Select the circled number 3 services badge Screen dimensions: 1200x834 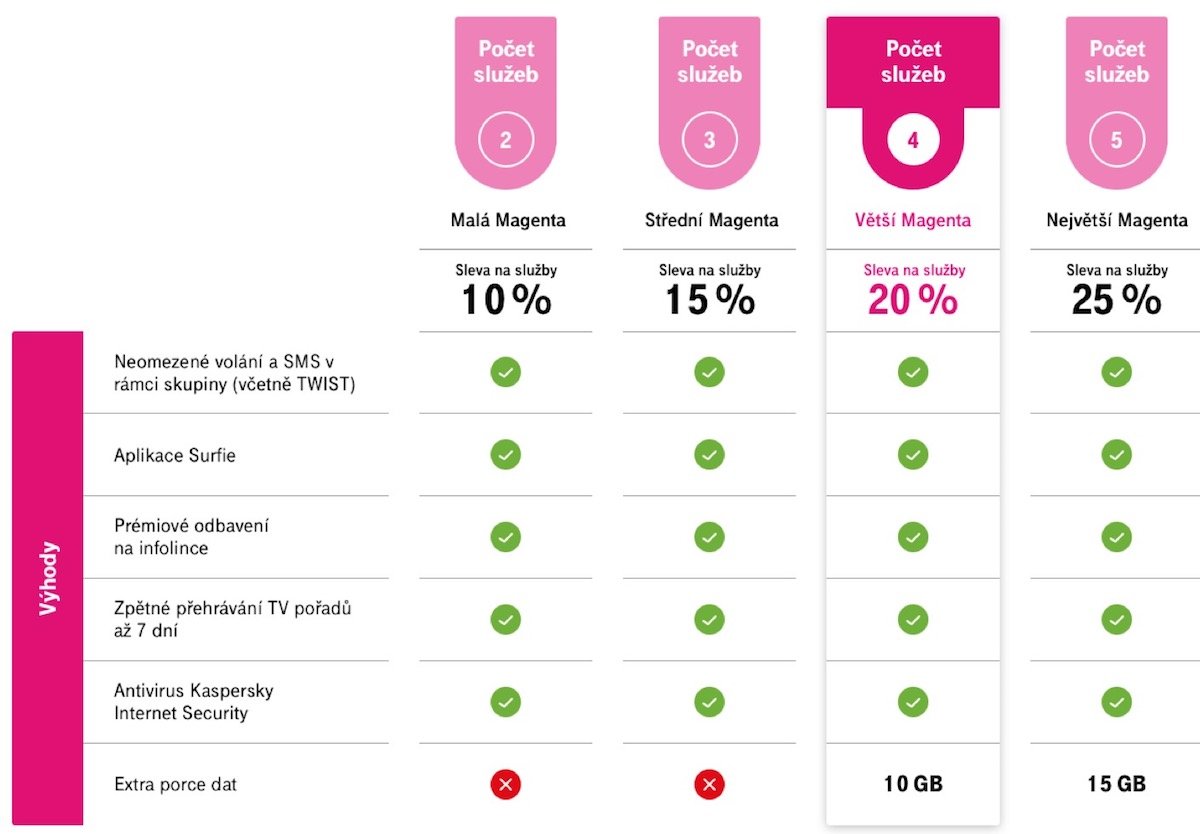coord(709,140)
